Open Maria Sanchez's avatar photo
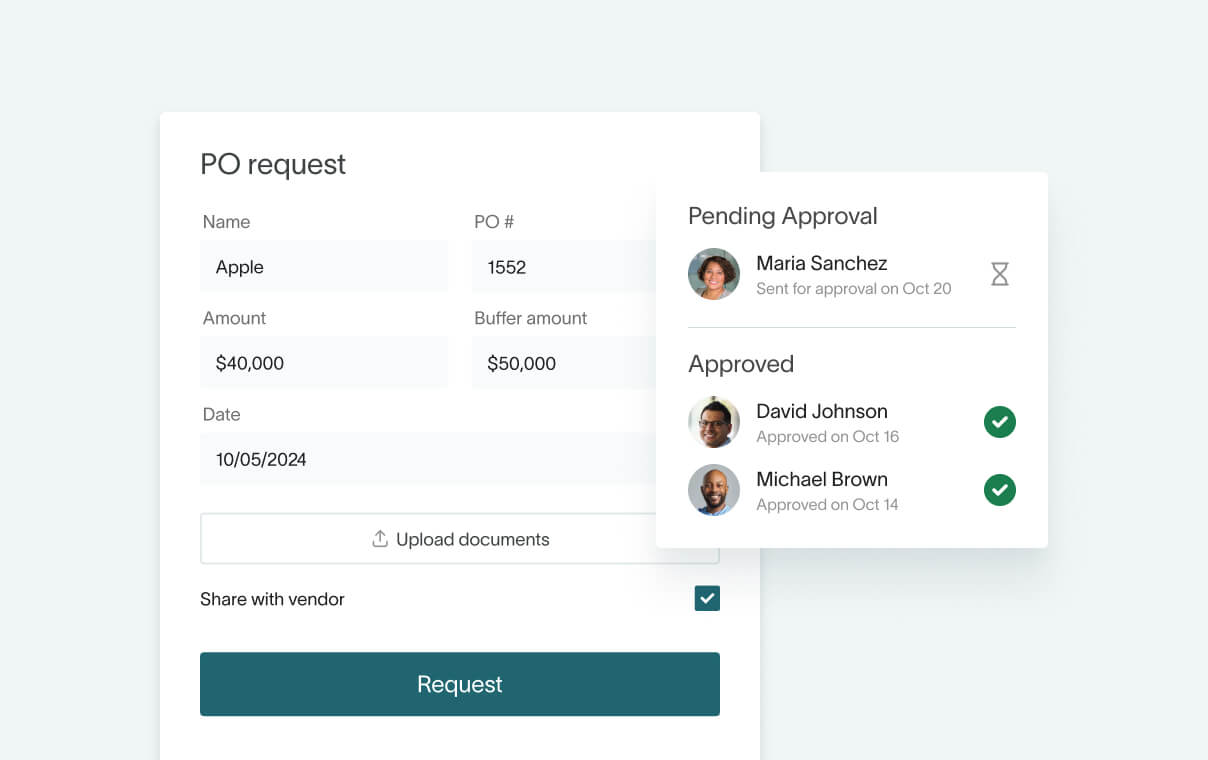 tap(714, 274)
